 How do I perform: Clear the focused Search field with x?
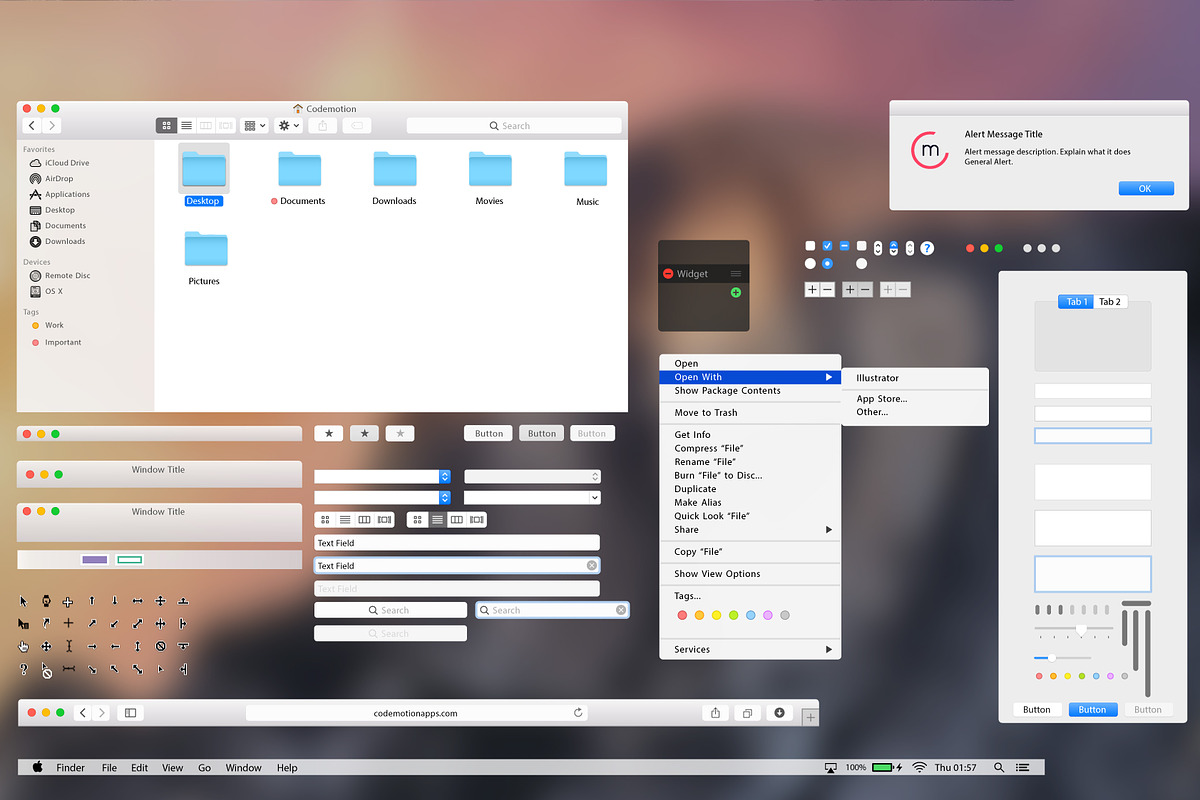[621, 610]
